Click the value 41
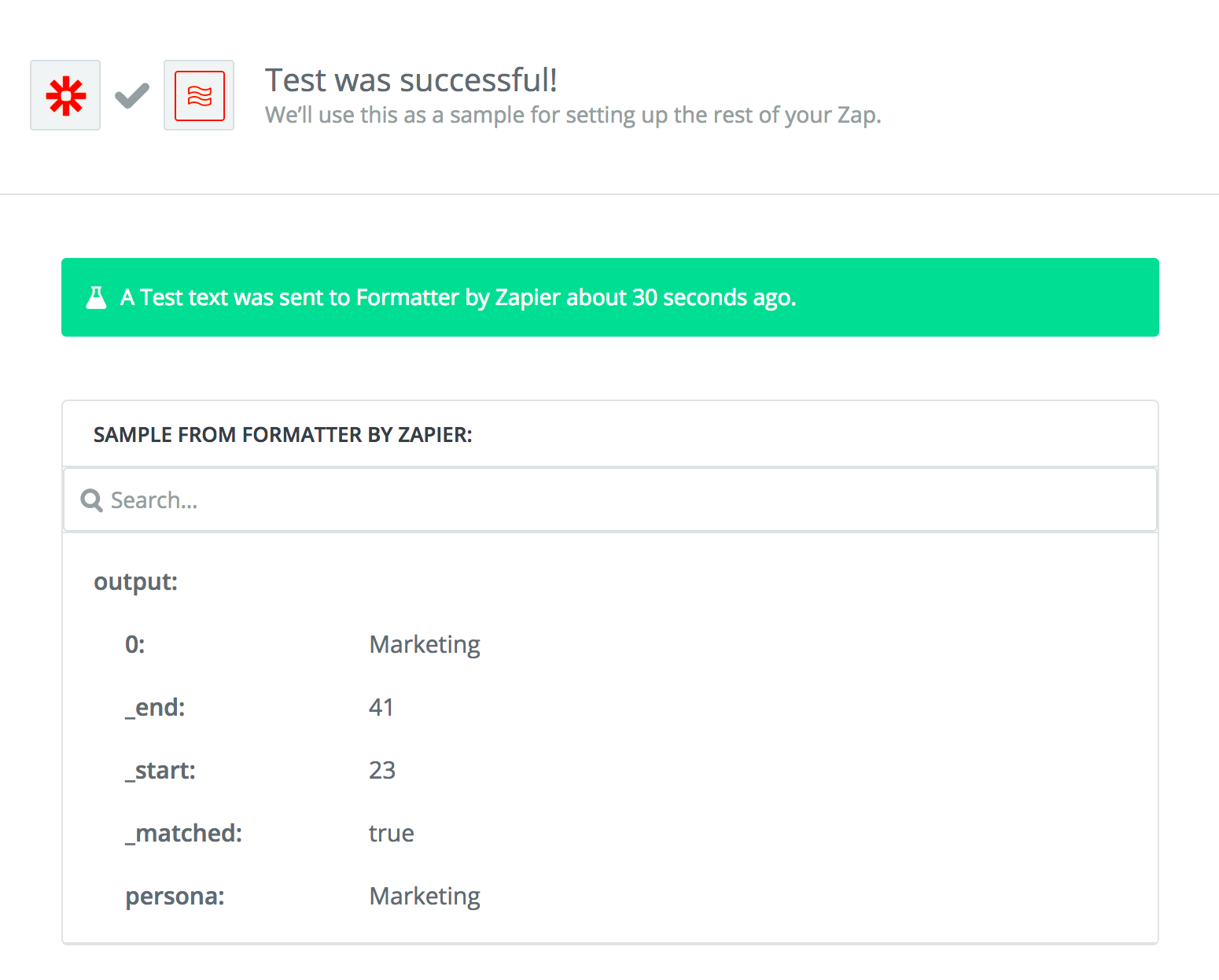The image size is (1219, 980). (381, 707)
